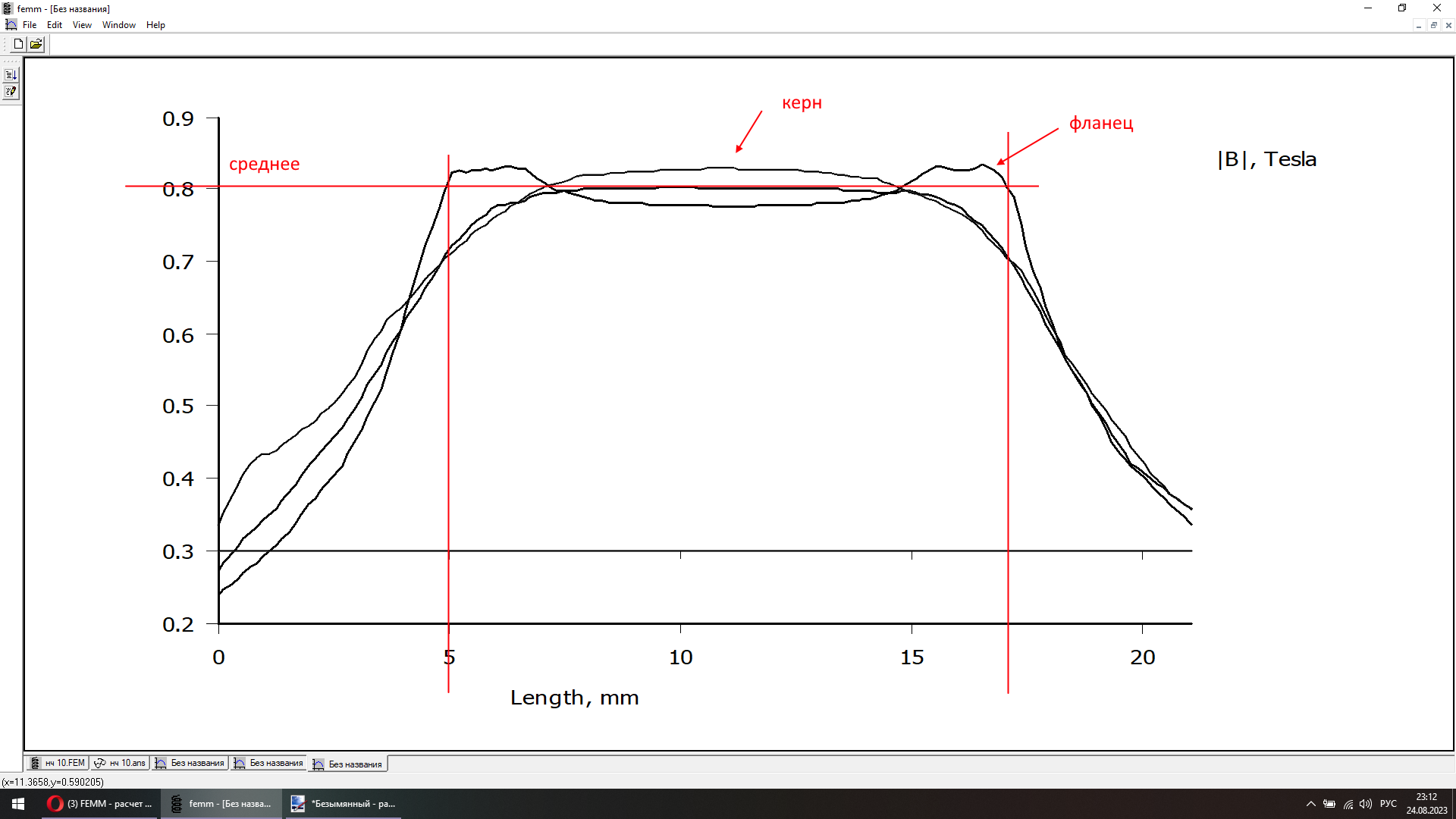
Task: Open the Edit menu
Action: 55,25
